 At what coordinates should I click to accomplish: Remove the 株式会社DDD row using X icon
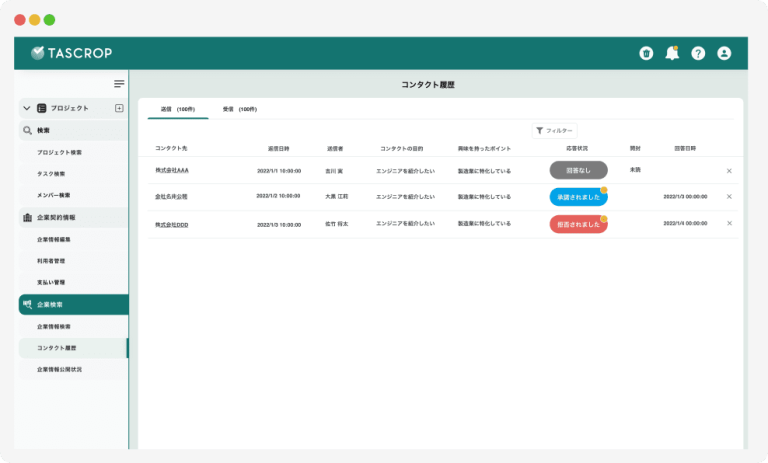729,223
